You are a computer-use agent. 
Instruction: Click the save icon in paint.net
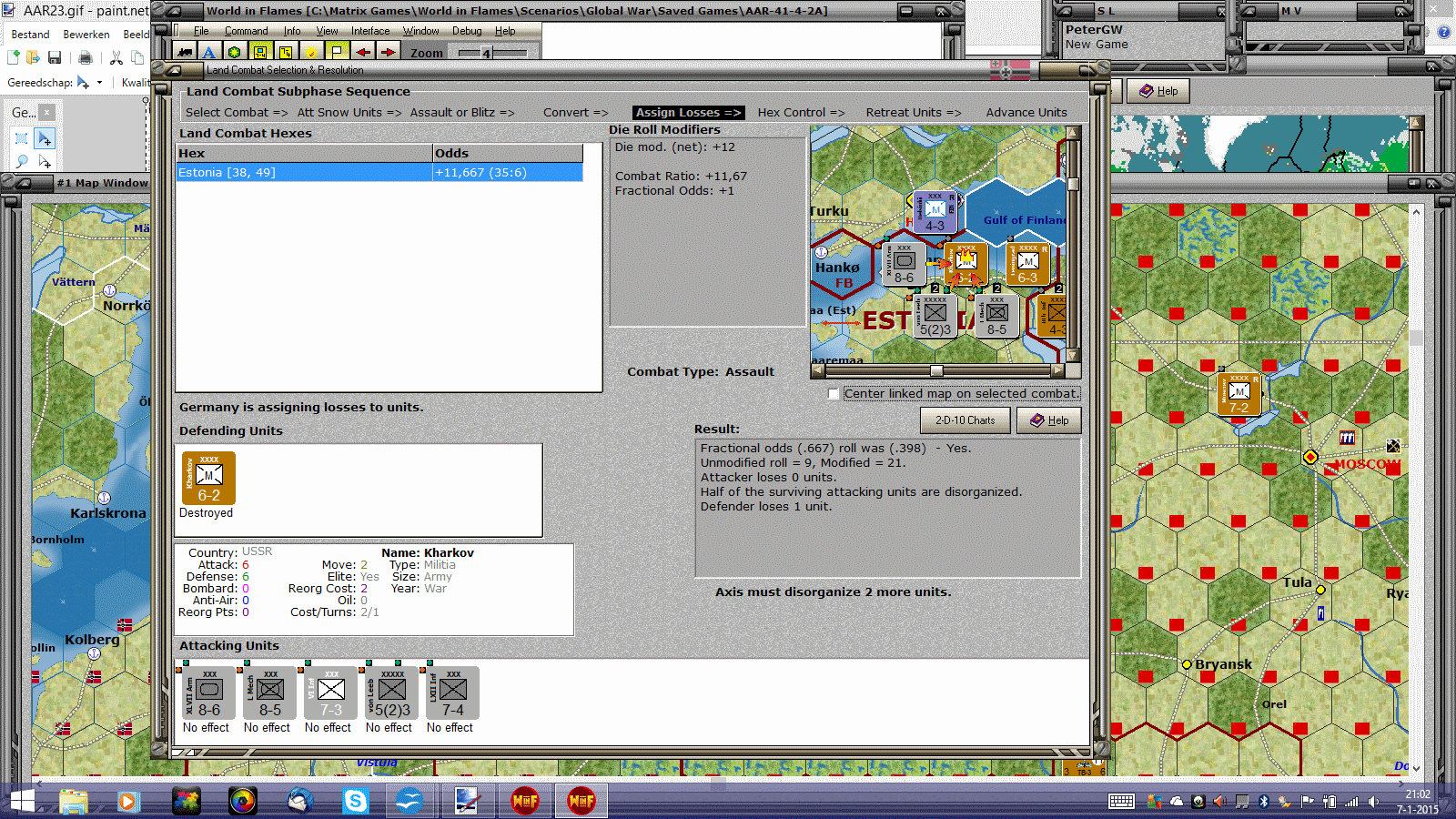pos(55,57)
